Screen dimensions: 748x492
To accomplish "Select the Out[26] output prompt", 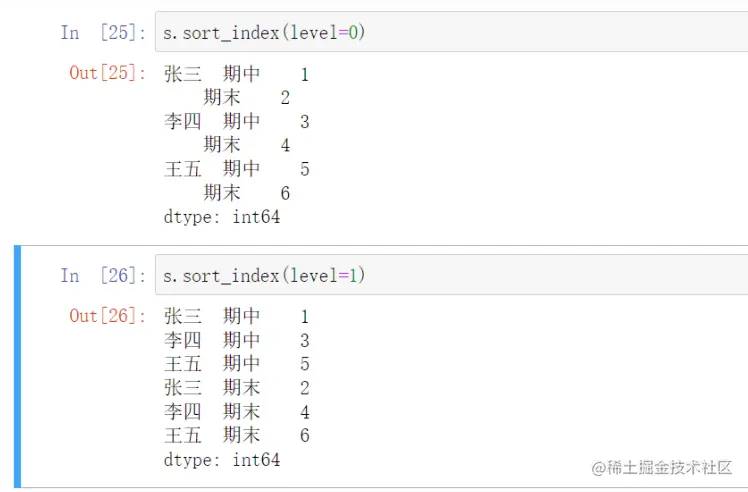I will [x=107, y=316].
